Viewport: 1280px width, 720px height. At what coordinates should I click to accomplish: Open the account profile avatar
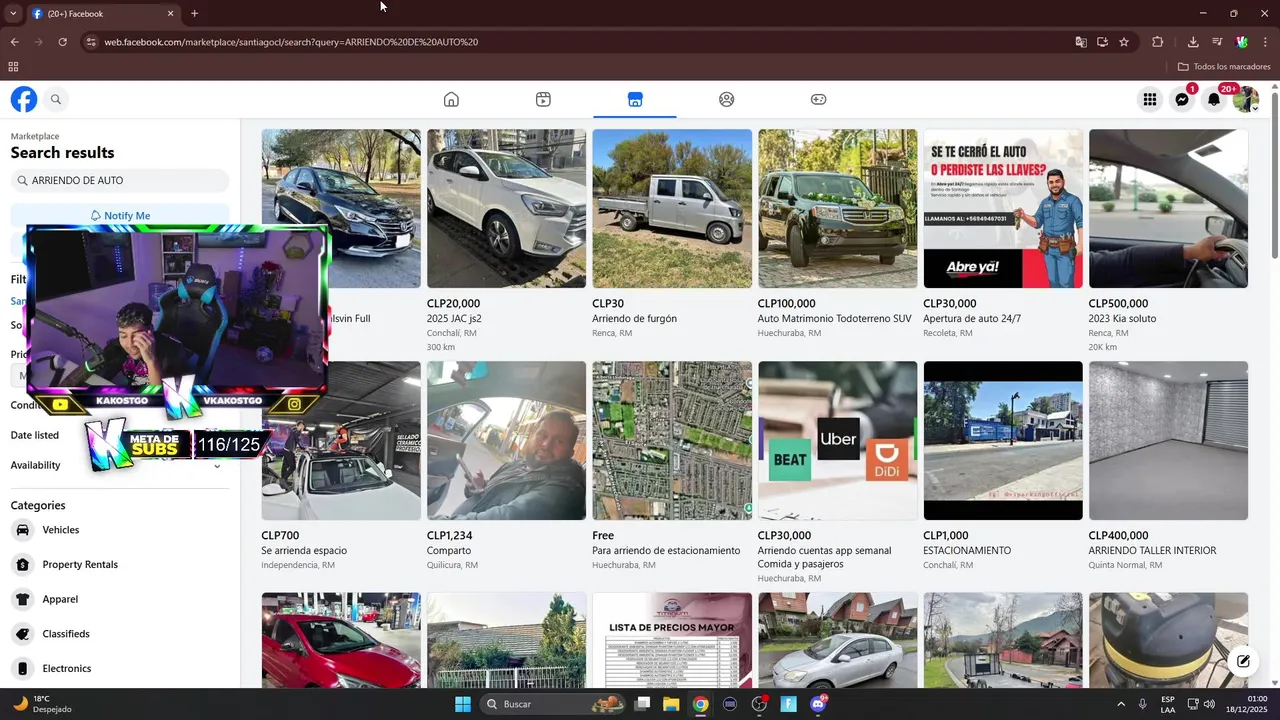pyautogui.click(x=1245, y=99)
